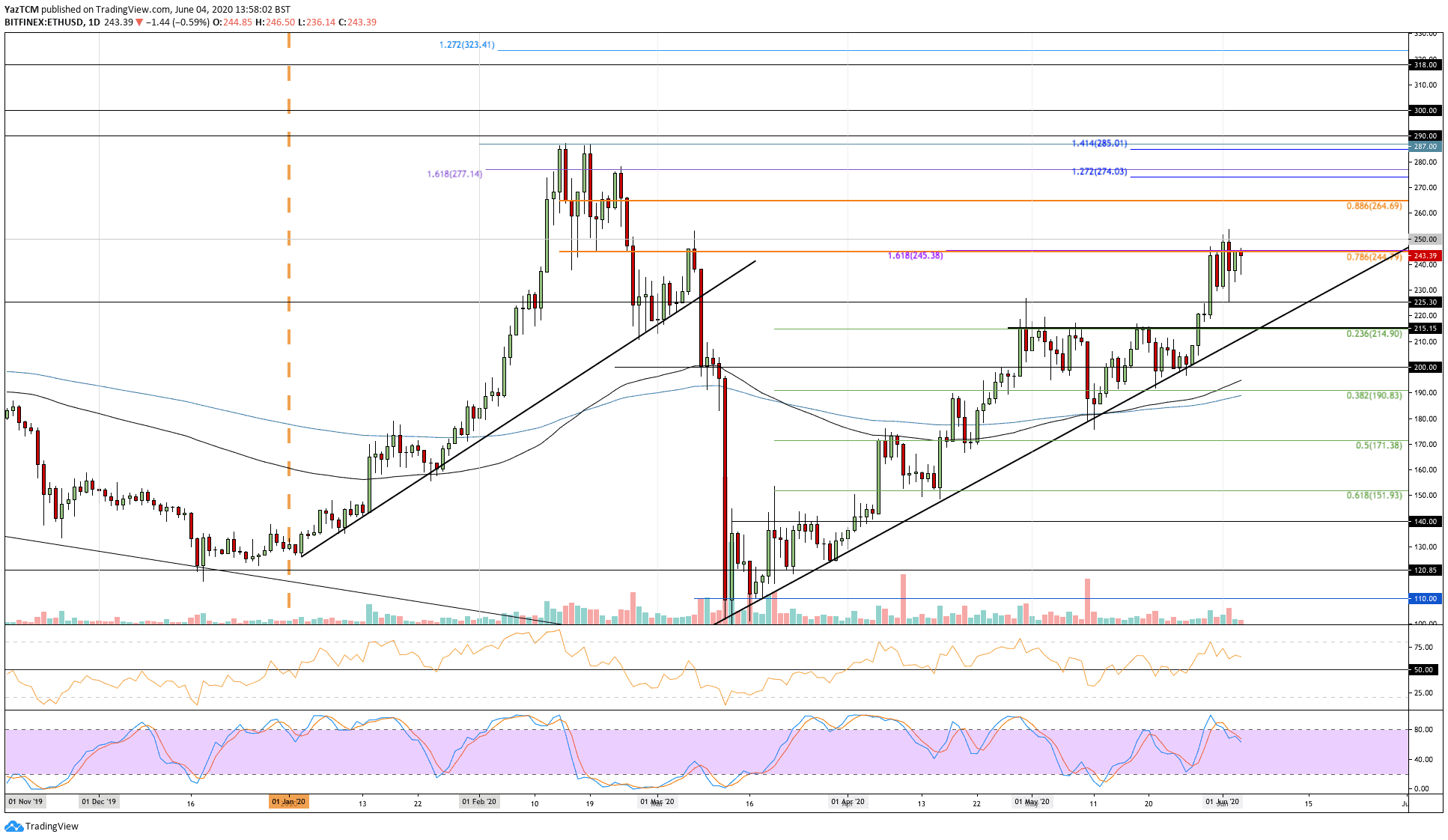Click the 01 Feb '20 date label
This screenshot has height=840, width=1448.
(x=479, y=801)
